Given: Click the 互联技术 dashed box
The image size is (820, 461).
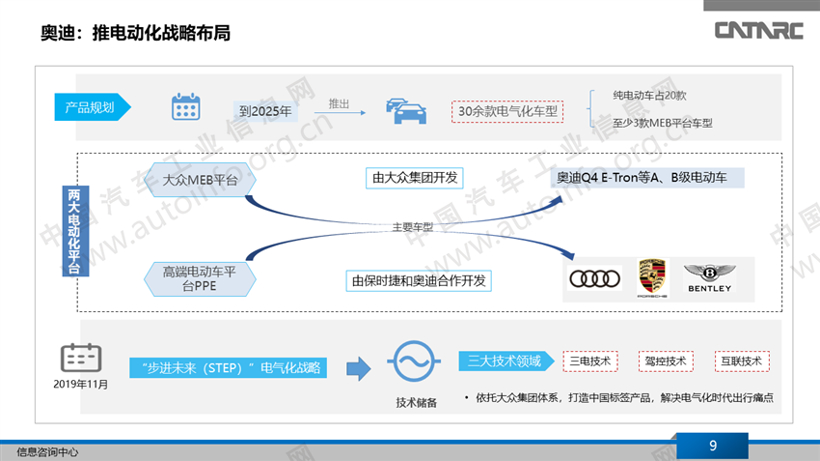Looking at the screenshot, I should coord(741,361).
